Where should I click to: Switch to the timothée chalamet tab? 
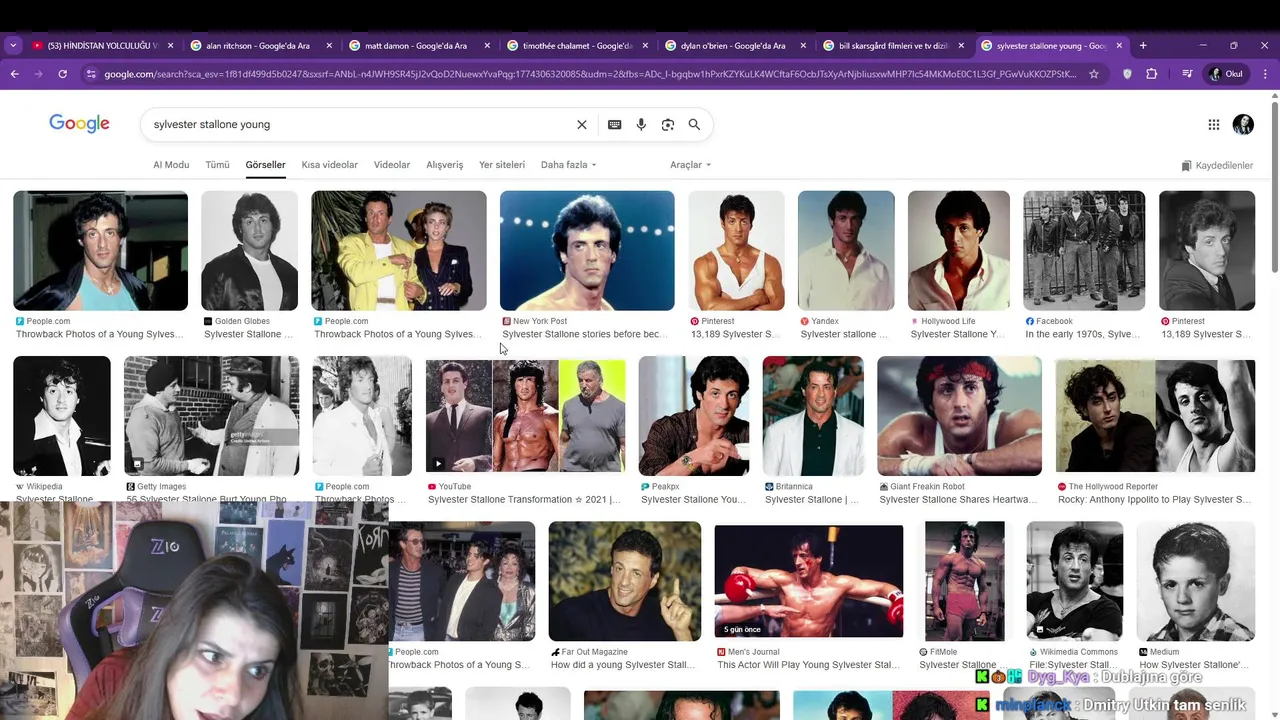(x=577, y=46)
